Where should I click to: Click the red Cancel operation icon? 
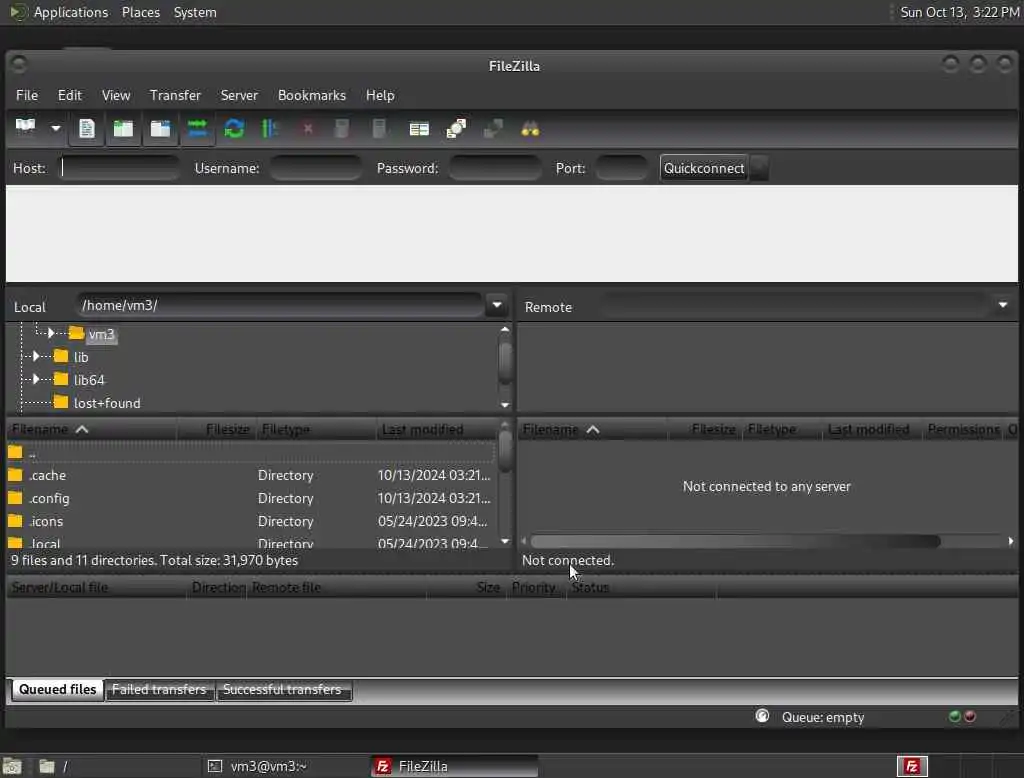[x=308, y=129]
